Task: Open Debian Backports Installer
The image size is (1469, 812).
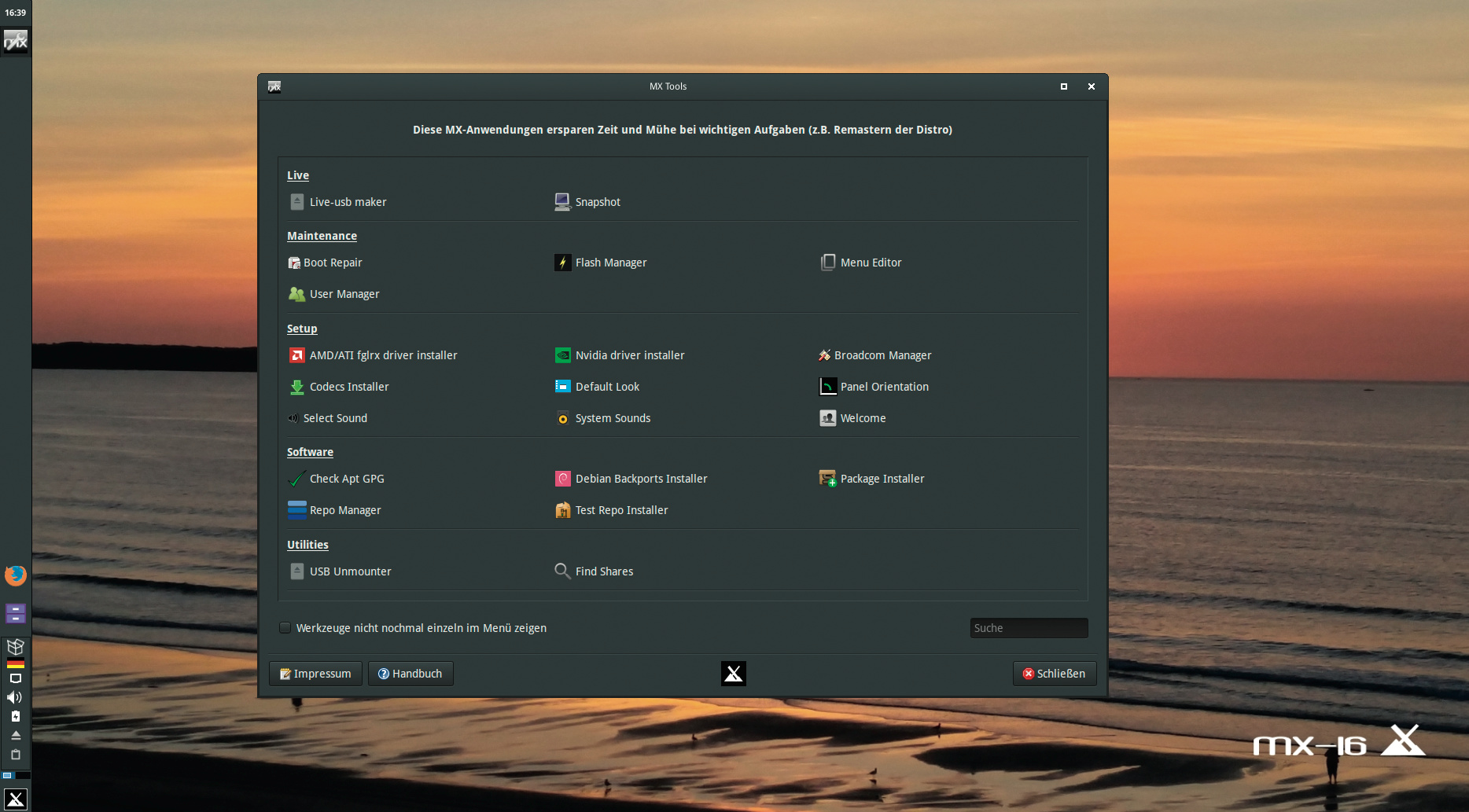Action: click(x=631, y=479)
